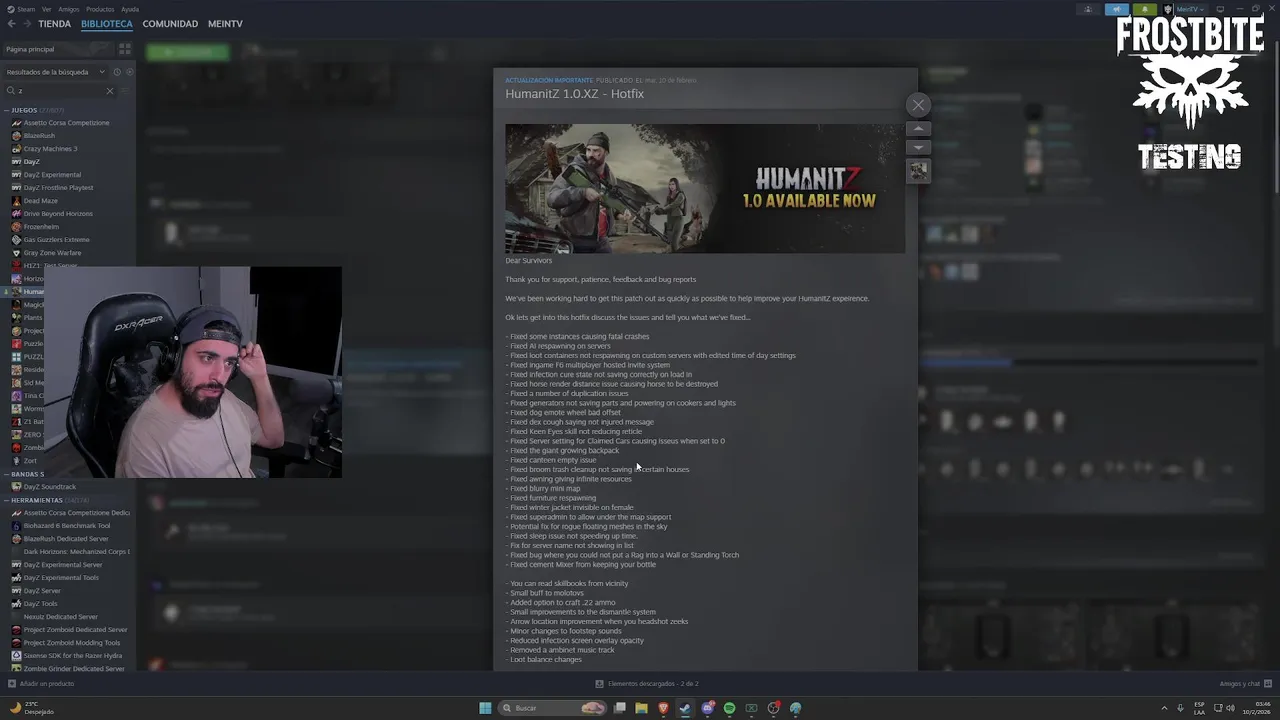Image resolution: width=1280 pixels, height=720 pixels.
Task: Focus the library search field
Action: coord(60,91)
